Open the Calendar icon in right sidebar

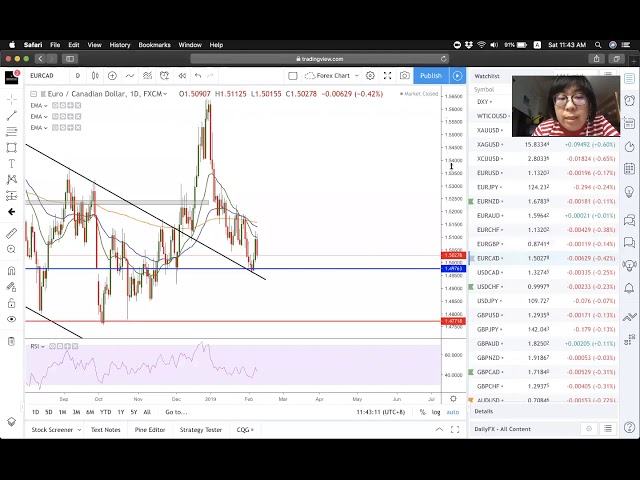tap(629, 168)
